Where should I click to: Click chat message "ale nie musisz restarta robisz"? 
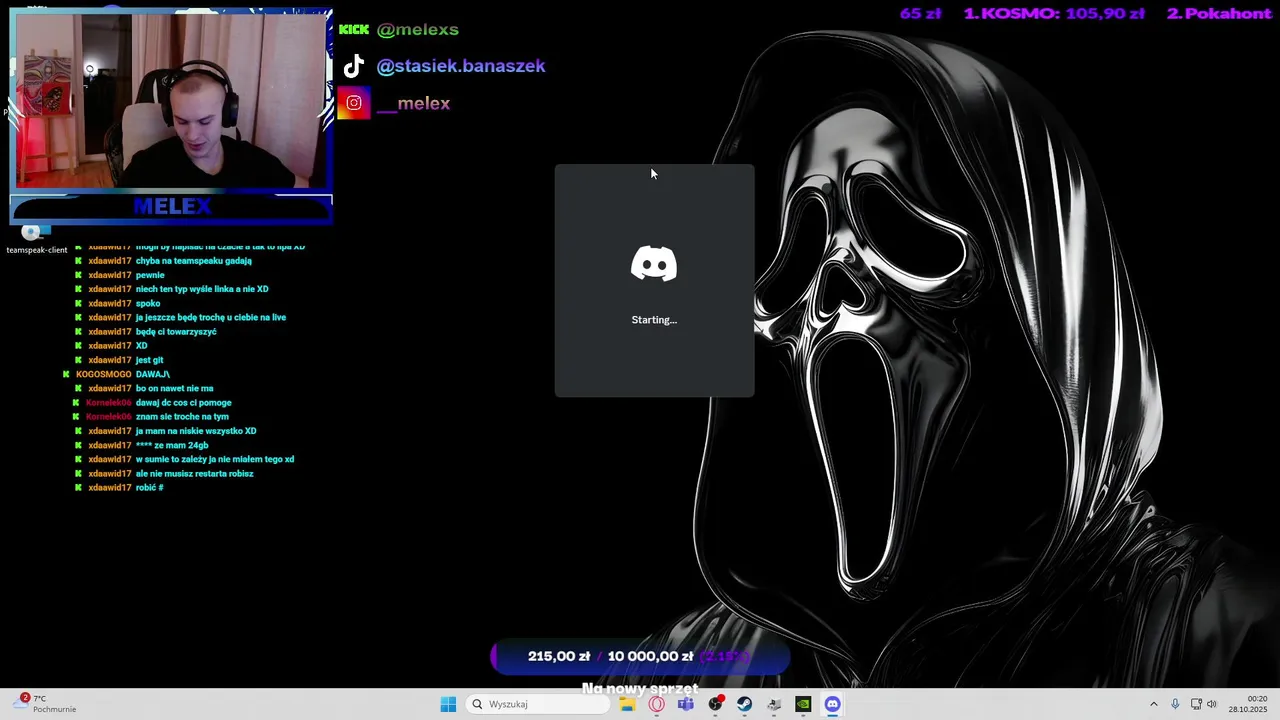point(195,473)
